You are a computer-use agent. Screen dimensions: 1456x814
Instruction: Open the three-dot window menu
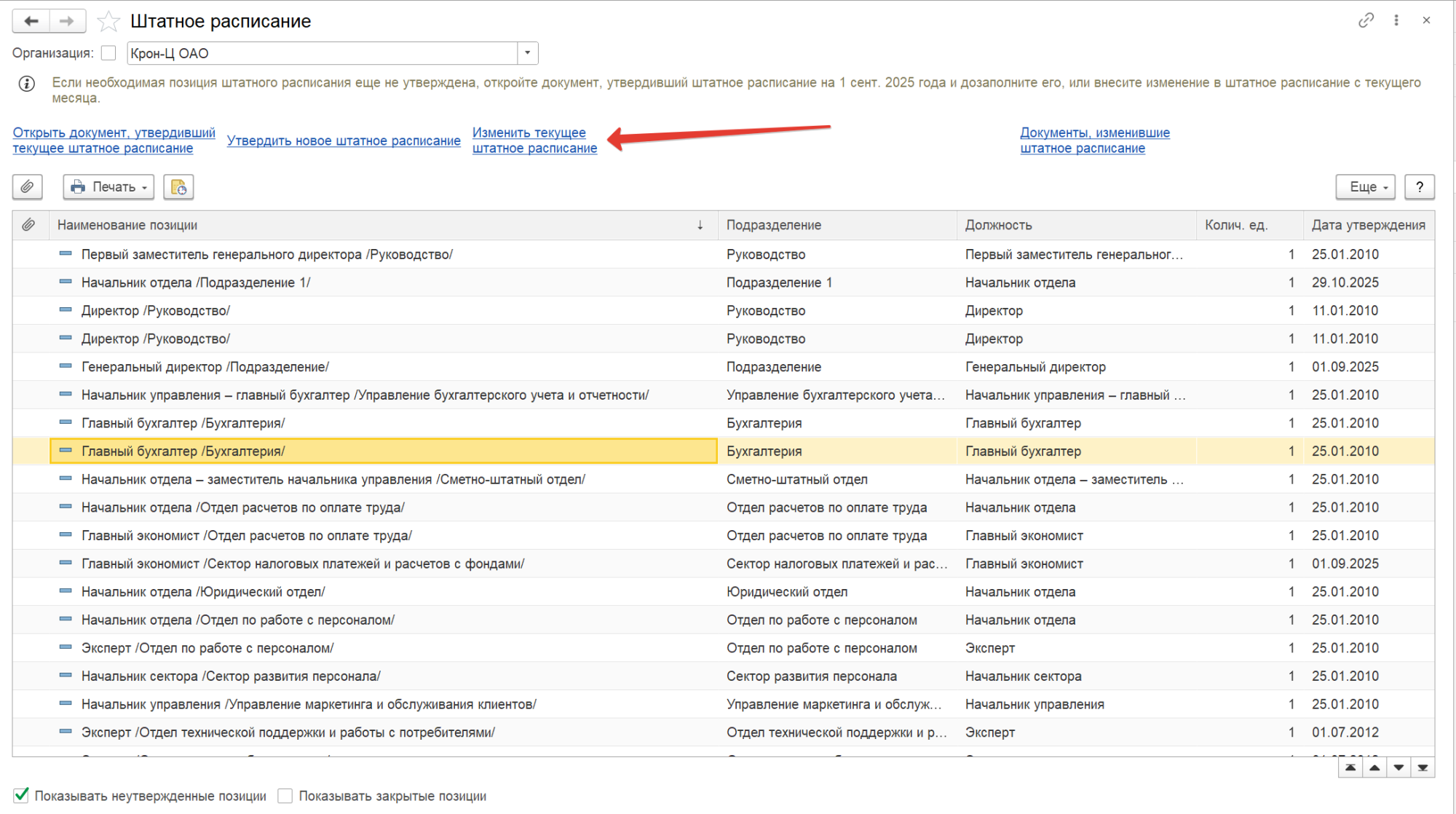point(1396,20)
